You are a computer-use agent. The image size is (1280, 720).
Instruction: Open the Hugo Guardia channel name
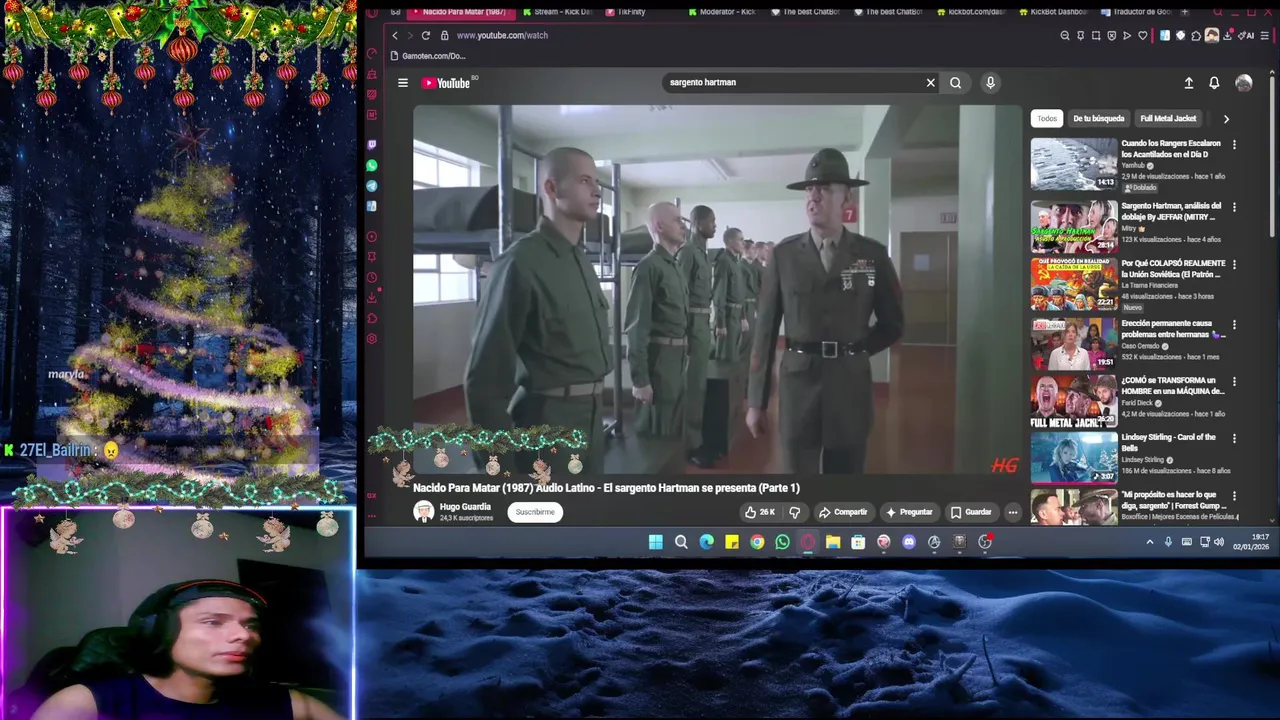(x=465, y=507)
